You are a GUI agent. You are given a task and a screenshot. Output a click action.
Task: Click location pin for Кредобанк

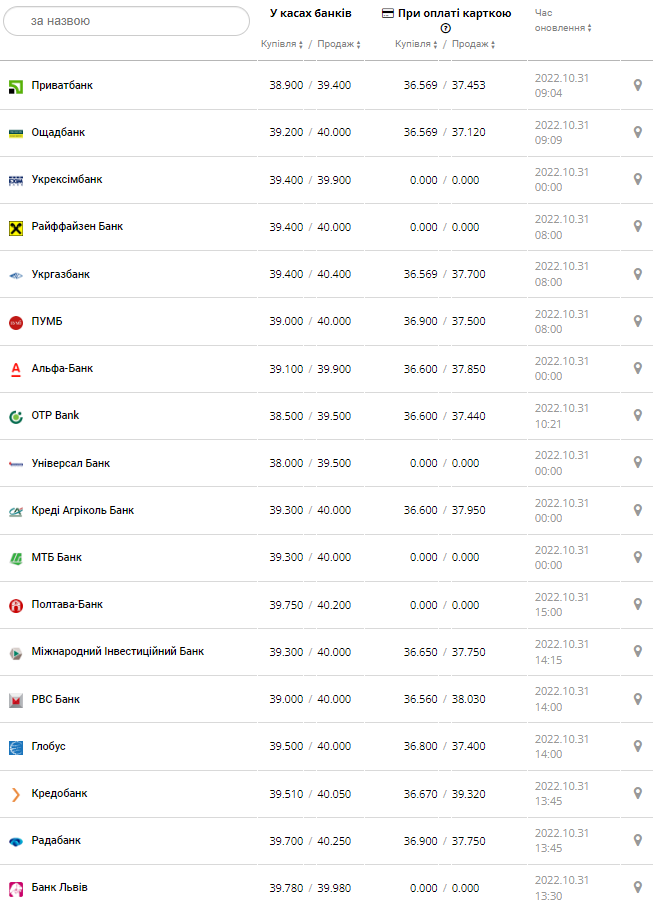tap(637, 793)
